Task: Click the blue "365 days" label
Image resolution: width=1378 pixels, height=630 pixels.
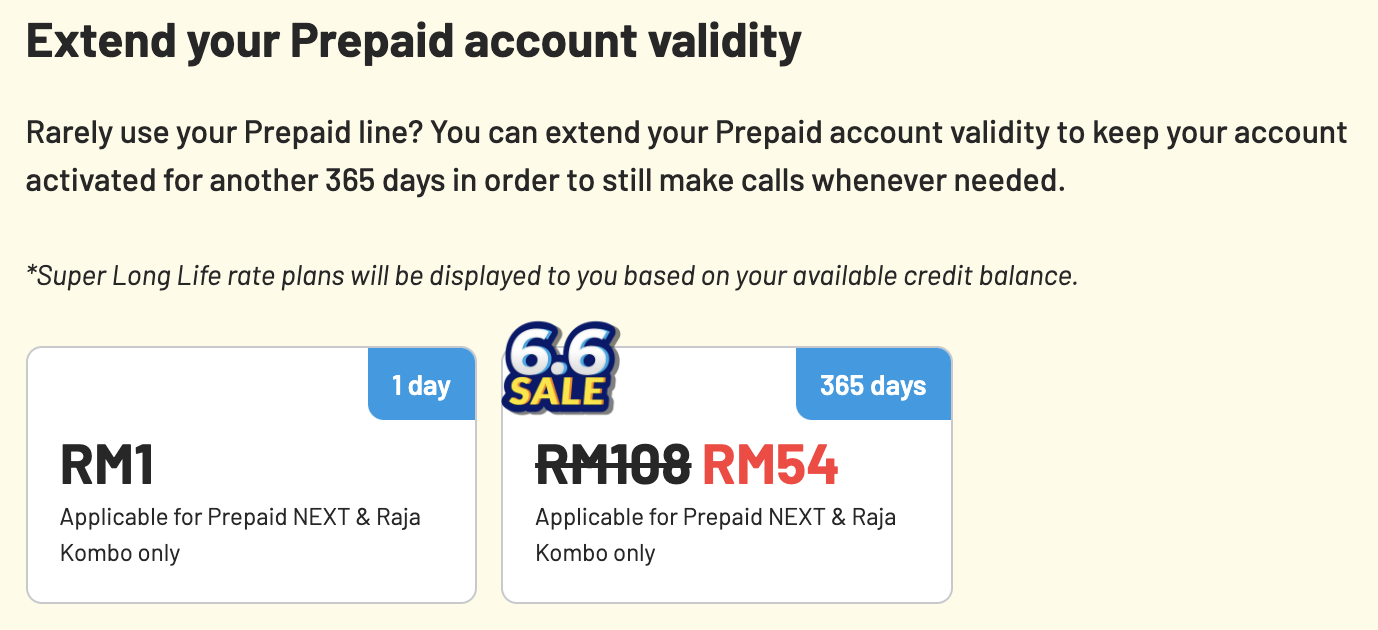Action: coord(873,385)
